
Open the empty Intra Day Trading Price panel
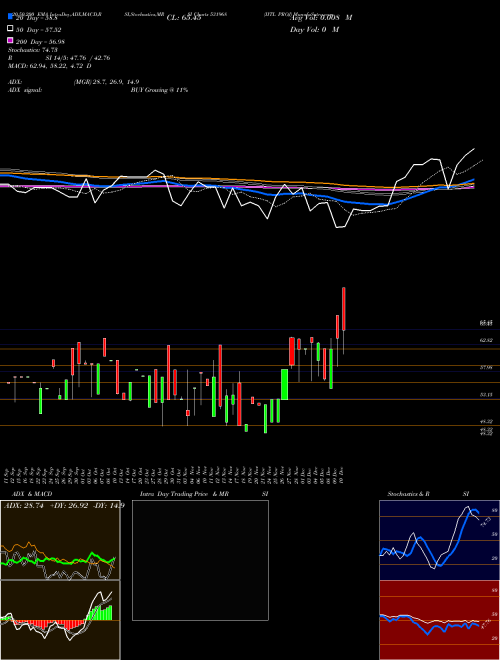coord(200,560)
